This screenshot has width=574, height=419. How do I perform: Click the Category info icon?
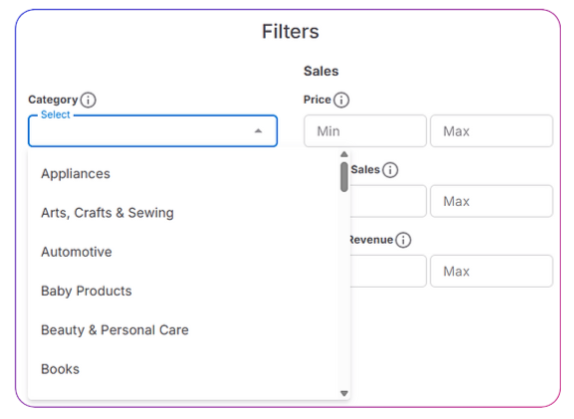[x=88, y=100]
